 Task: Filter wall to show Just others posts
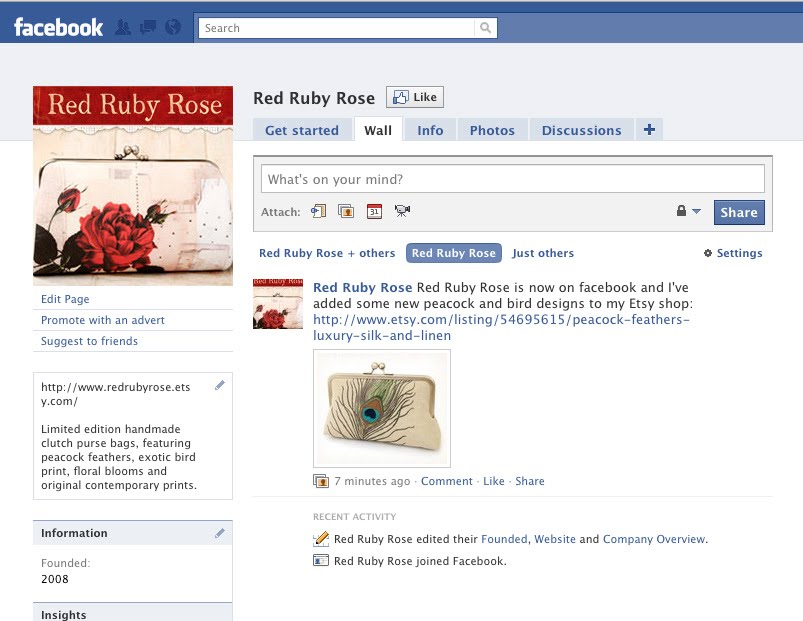pos(541,253)
